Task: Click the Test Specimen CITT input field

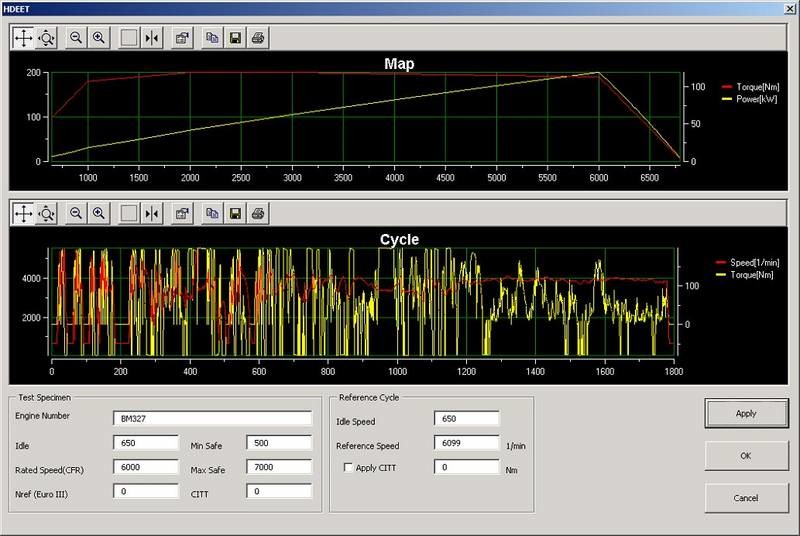Action: point(279,491)
